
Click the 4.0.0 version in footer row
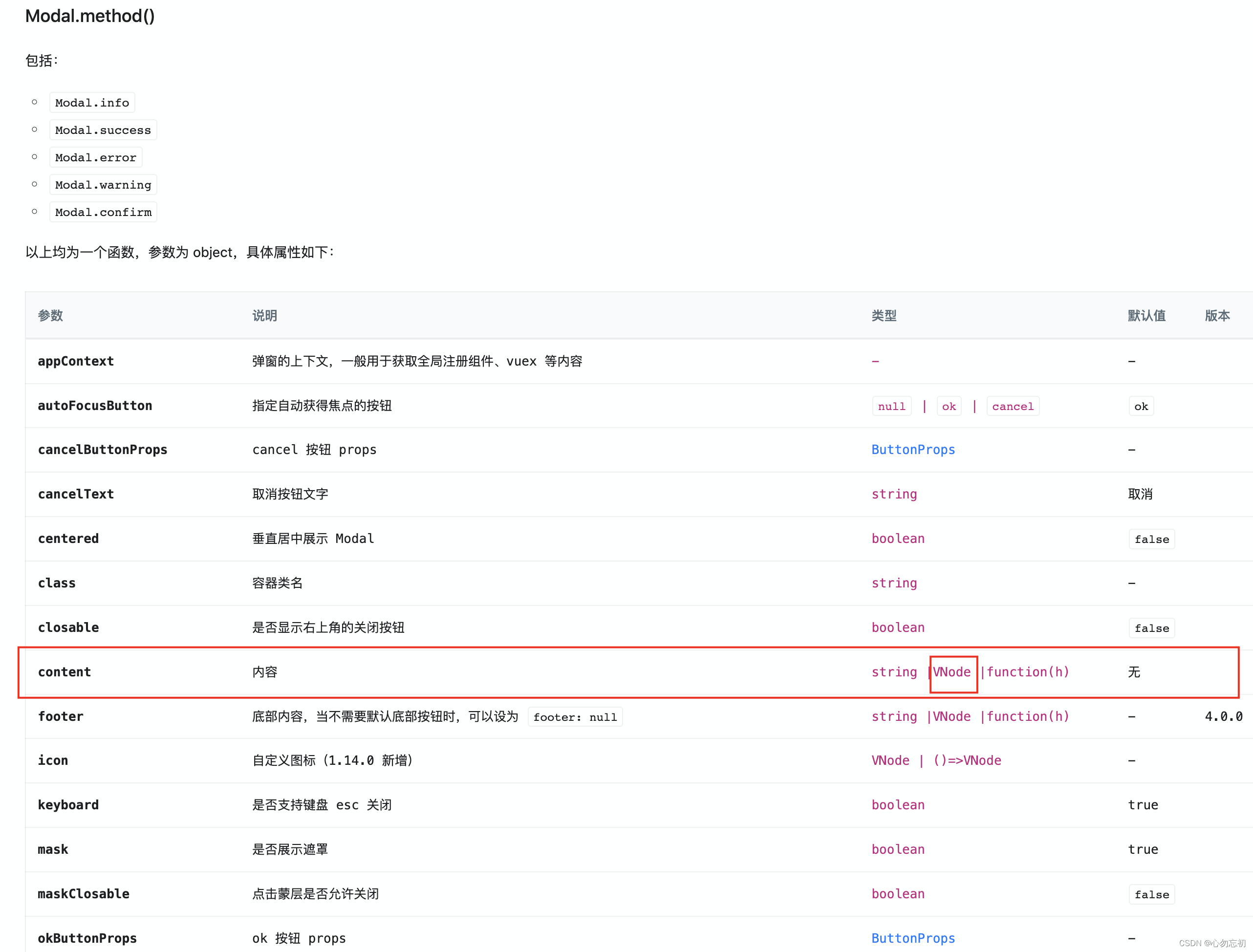[x=1223, y=716]
